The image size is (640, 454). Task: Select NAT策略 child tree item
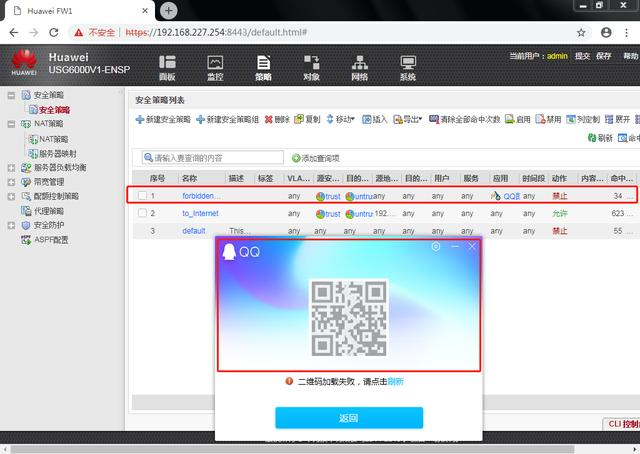(53, 139)
